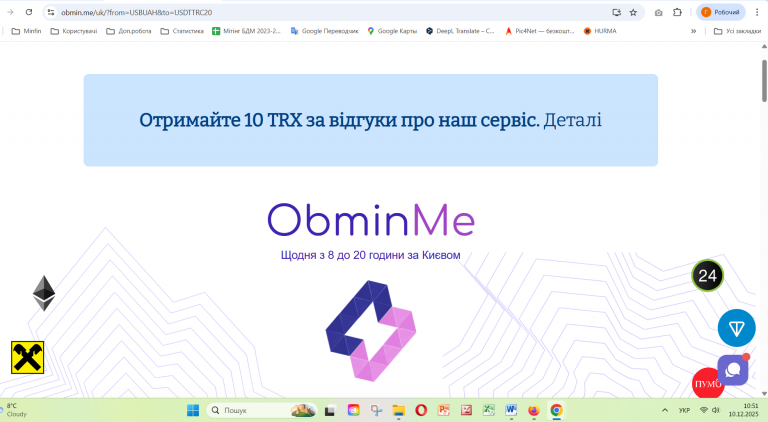
Task: Open DeepL Translate bookmark
Action: tap(460, 31)
